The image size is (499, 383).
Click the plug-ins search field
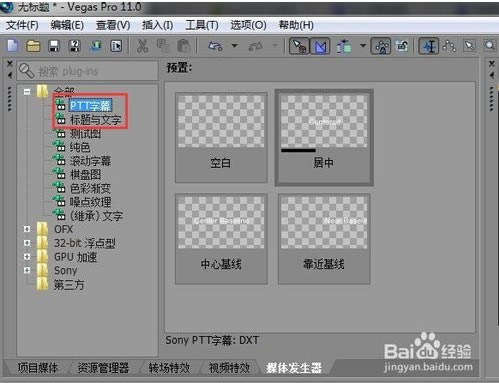tap(87, 71)
